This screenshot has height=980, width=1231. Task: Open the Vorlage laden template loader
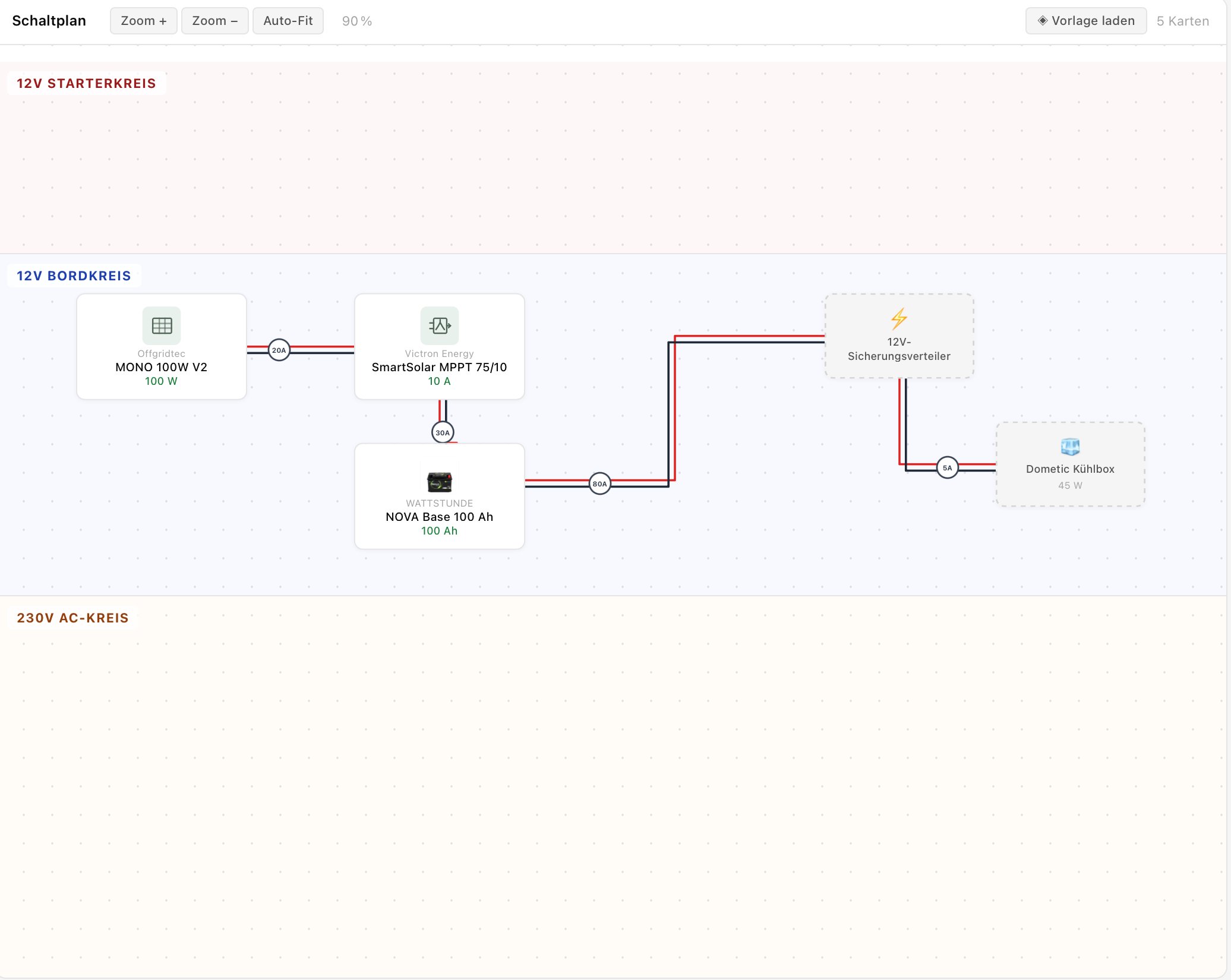click(x=1086, y=21)
